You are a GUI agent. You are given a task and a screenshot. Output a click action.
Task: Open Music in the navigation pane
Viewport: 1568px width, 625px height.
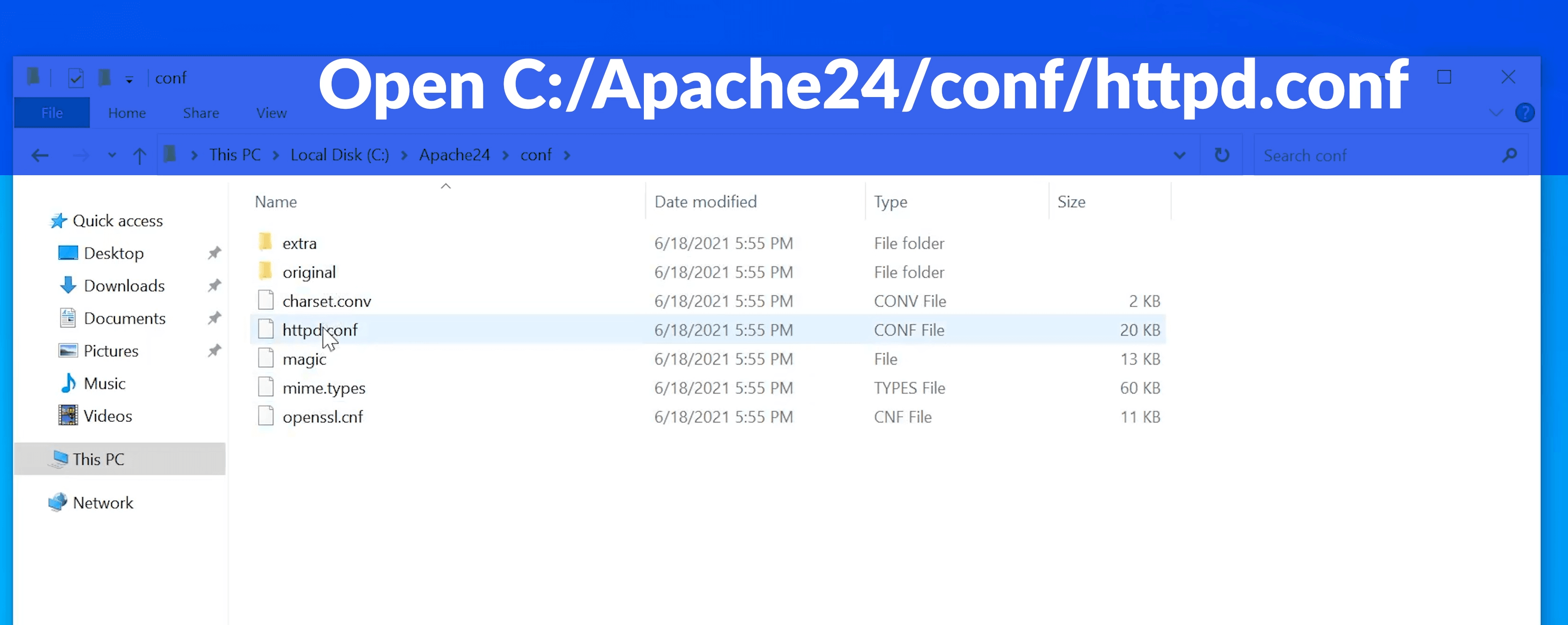click(x=104, y=383)
